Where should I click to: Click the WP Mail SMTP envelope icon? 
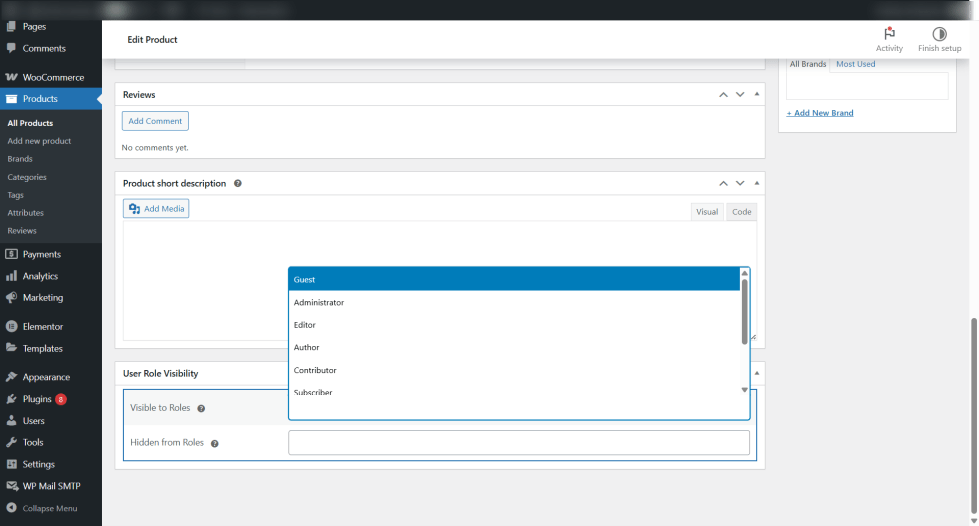pyautogui.click(x=11, y=486)
